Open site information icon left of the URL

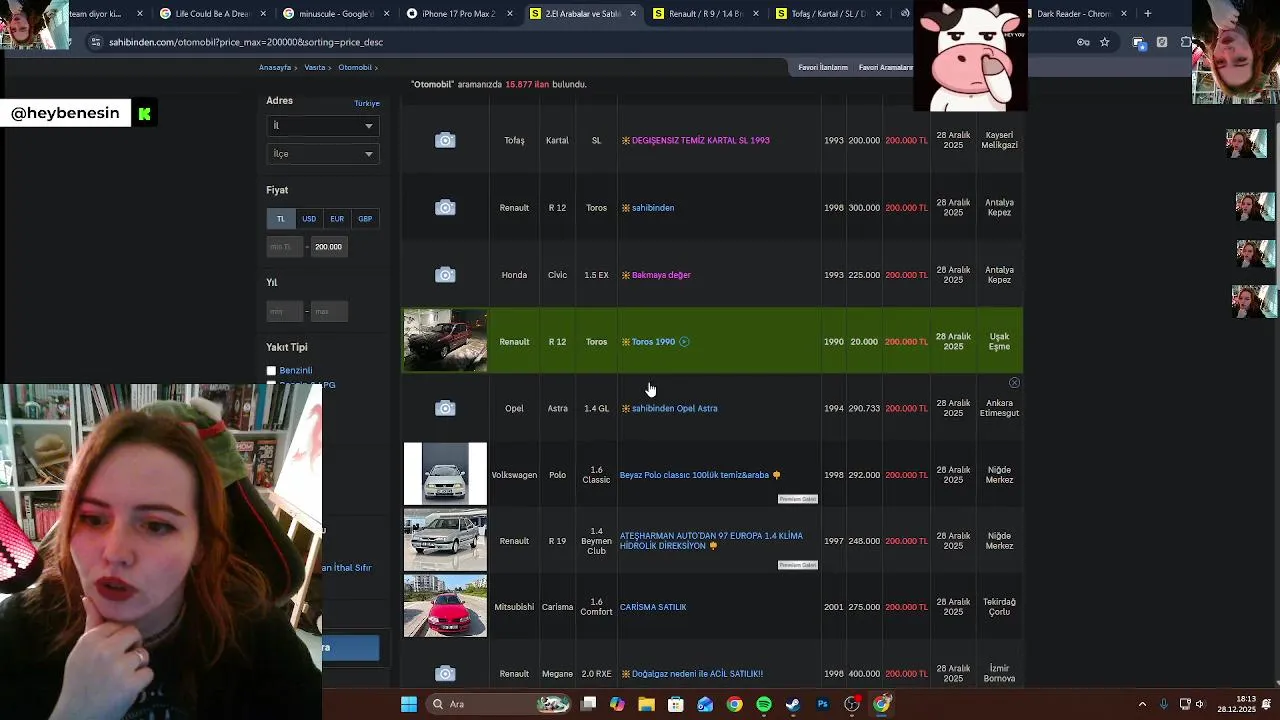(x=95, y=42)
